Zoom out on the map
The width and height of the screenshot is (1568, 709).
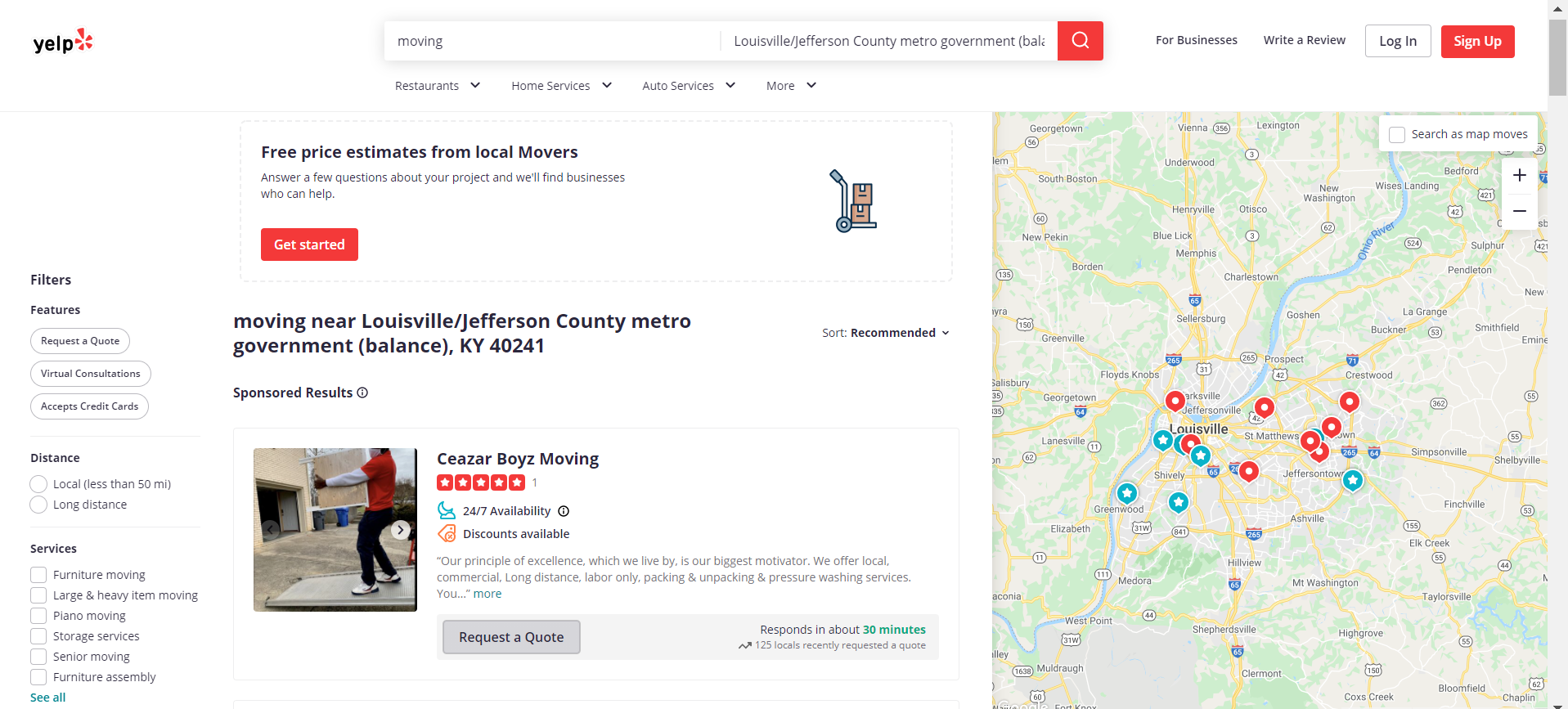click(1519, 211)
